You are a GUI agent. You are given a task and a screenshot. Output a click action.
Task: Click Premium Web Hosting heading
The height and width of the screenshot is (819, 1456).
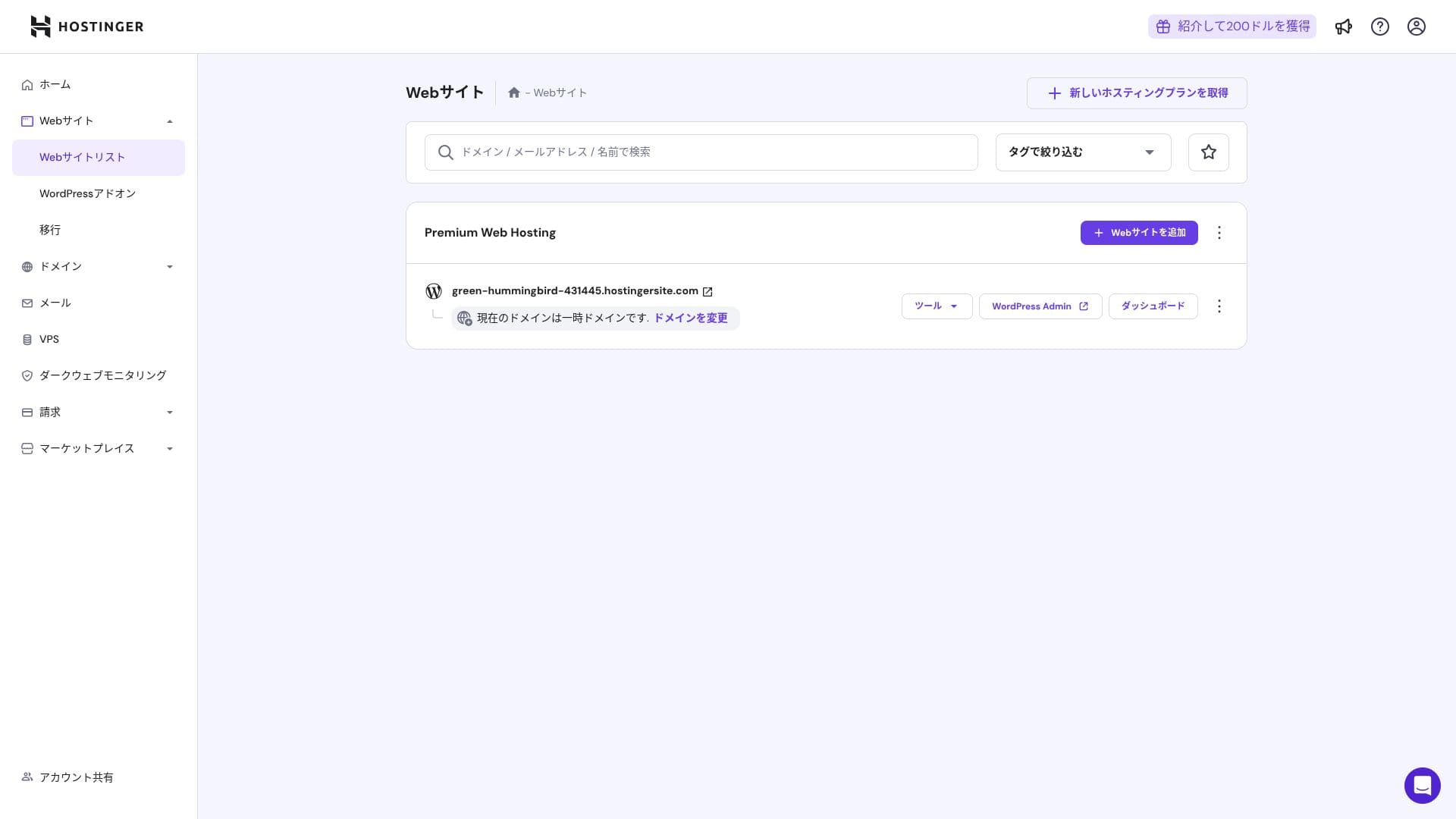(x=490, y=233)
